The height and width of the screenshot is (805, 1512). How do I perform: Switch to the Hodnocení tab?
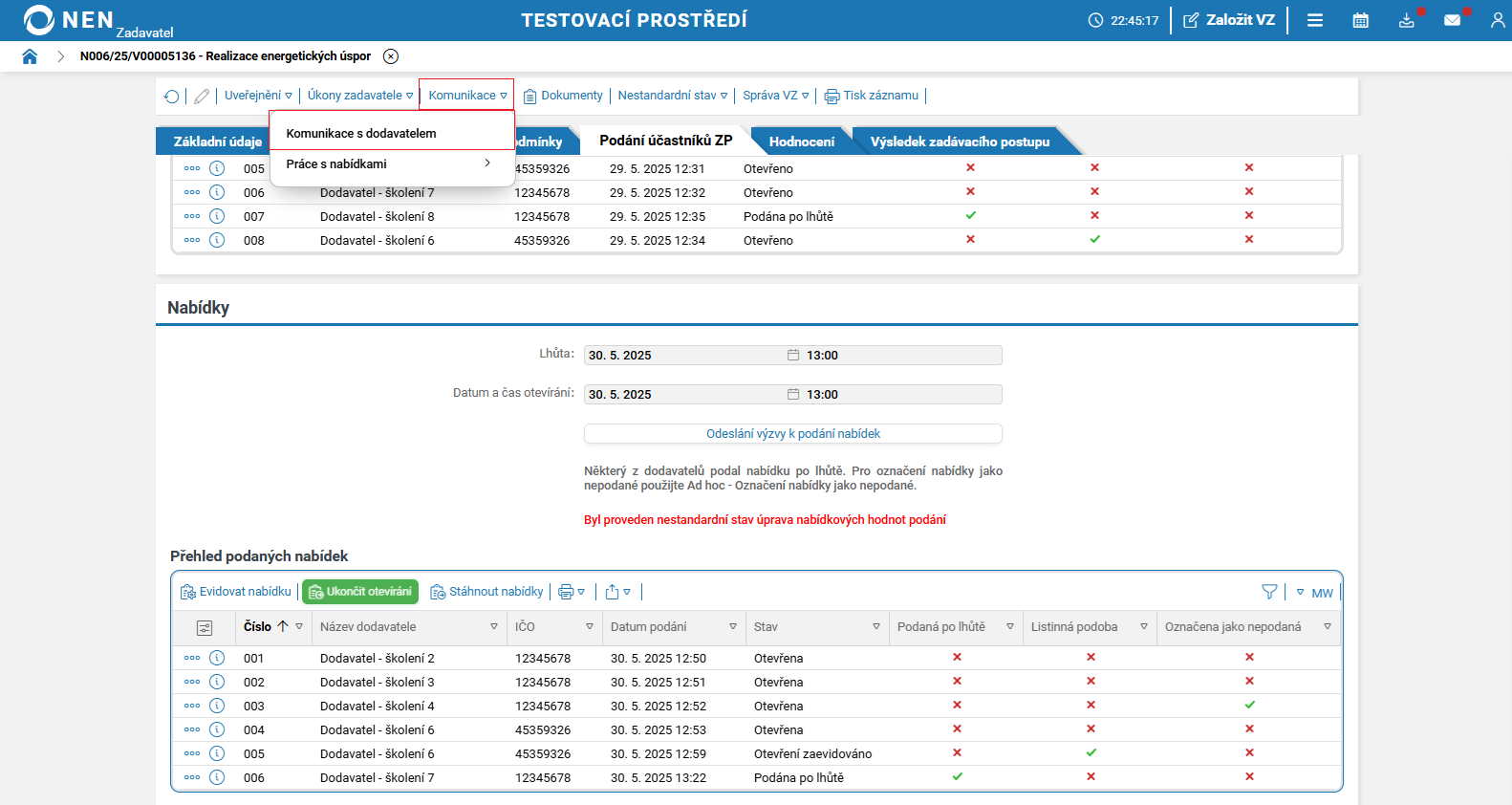click(x=801, y=141)
